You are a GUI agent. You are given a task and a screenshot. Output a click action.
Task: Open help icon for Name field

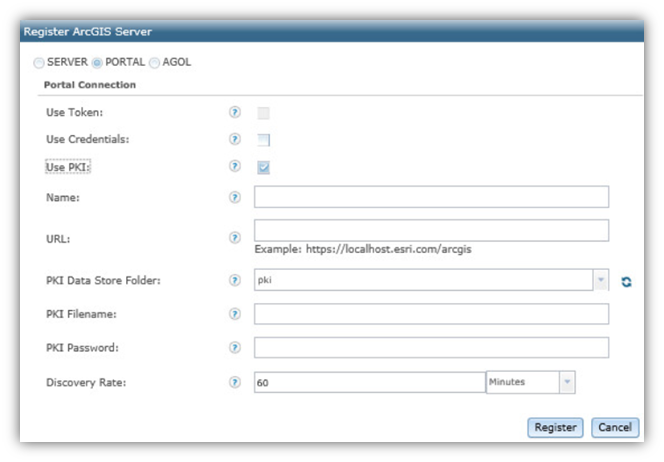[x=235, y=197]
